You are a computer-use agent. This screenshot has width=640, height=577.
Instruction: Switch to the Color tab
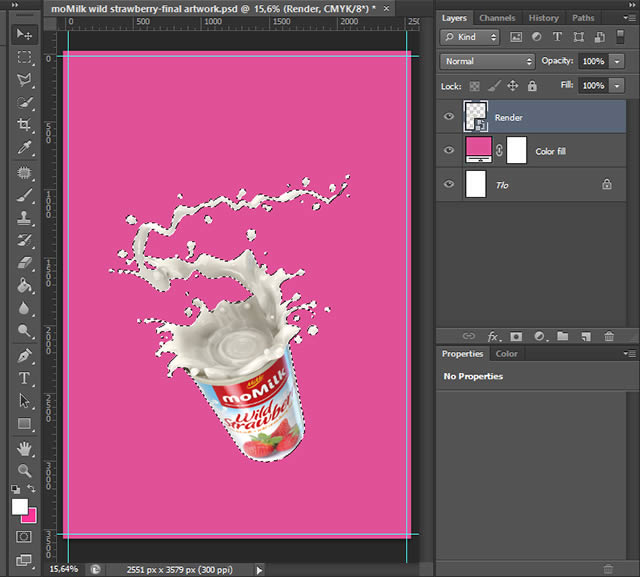pos(507,354)
